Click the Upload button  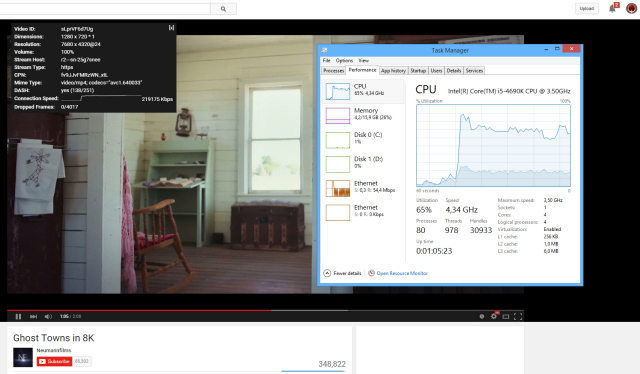tap(587, 9)
